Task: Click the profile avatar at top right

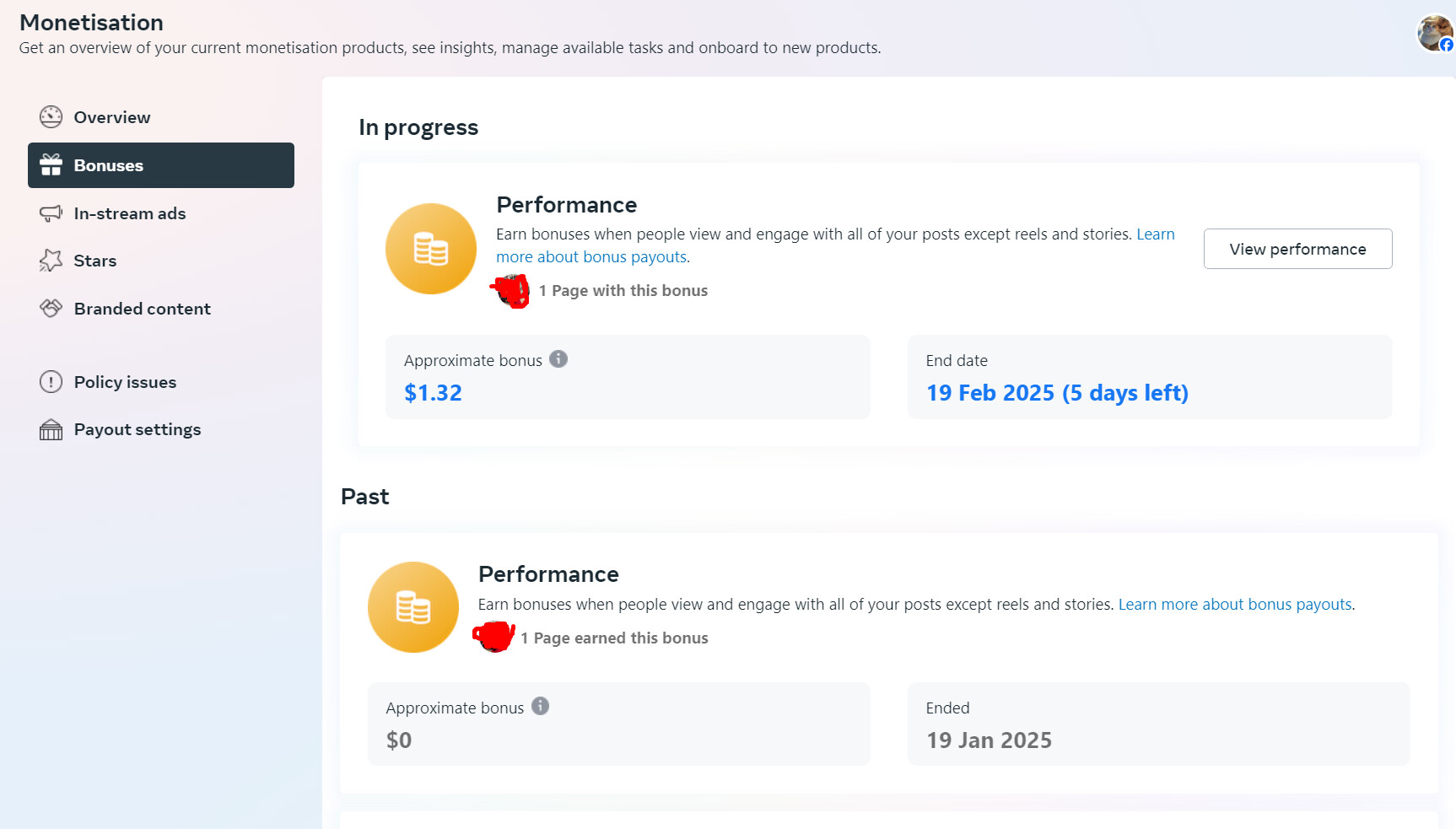Action: click(1433, 33)
